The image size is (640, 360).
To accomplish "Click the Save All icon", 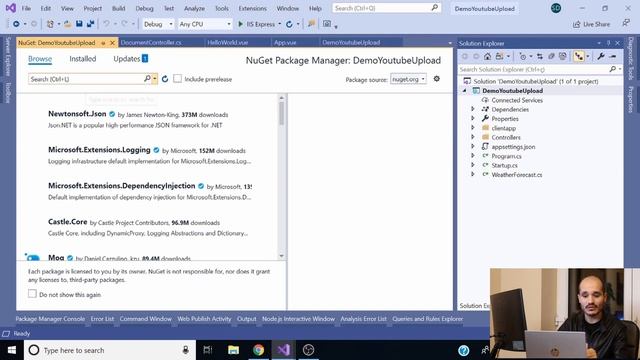I will [91, 24].
